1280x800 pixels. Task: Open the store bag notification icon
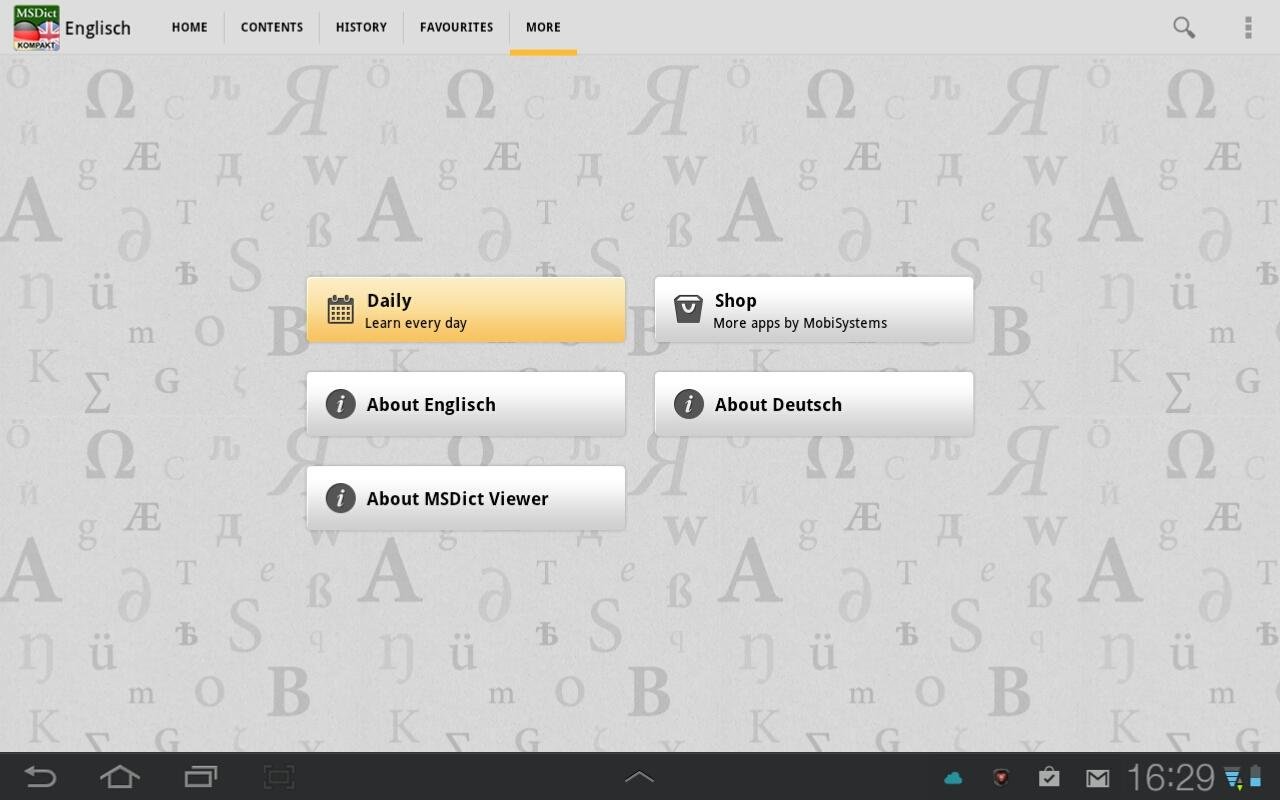tap(1049, 777)
